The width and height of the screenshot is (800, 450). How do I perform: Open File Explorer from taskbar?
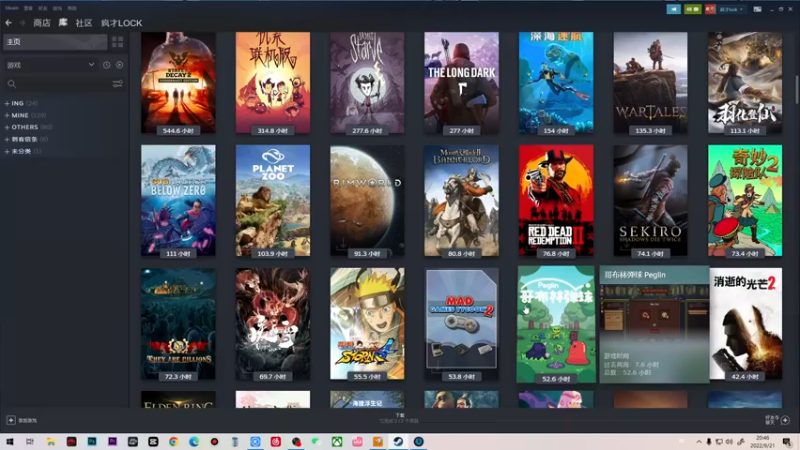point(51,441)
